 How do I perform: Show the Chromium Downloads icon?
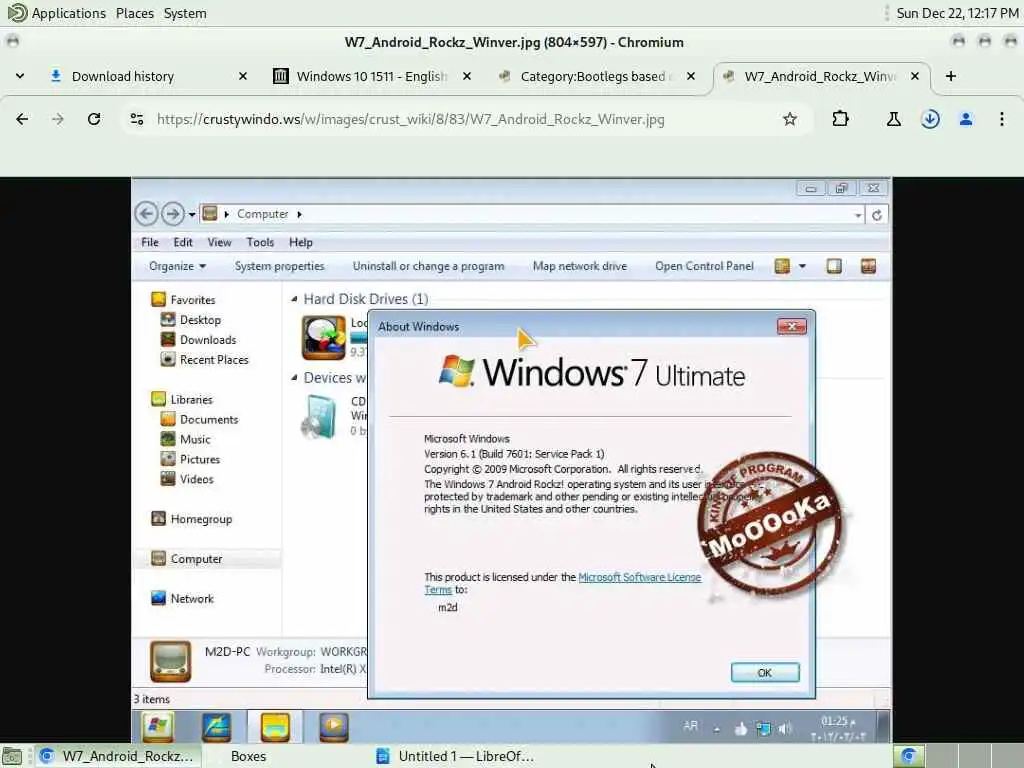(930, 119)
